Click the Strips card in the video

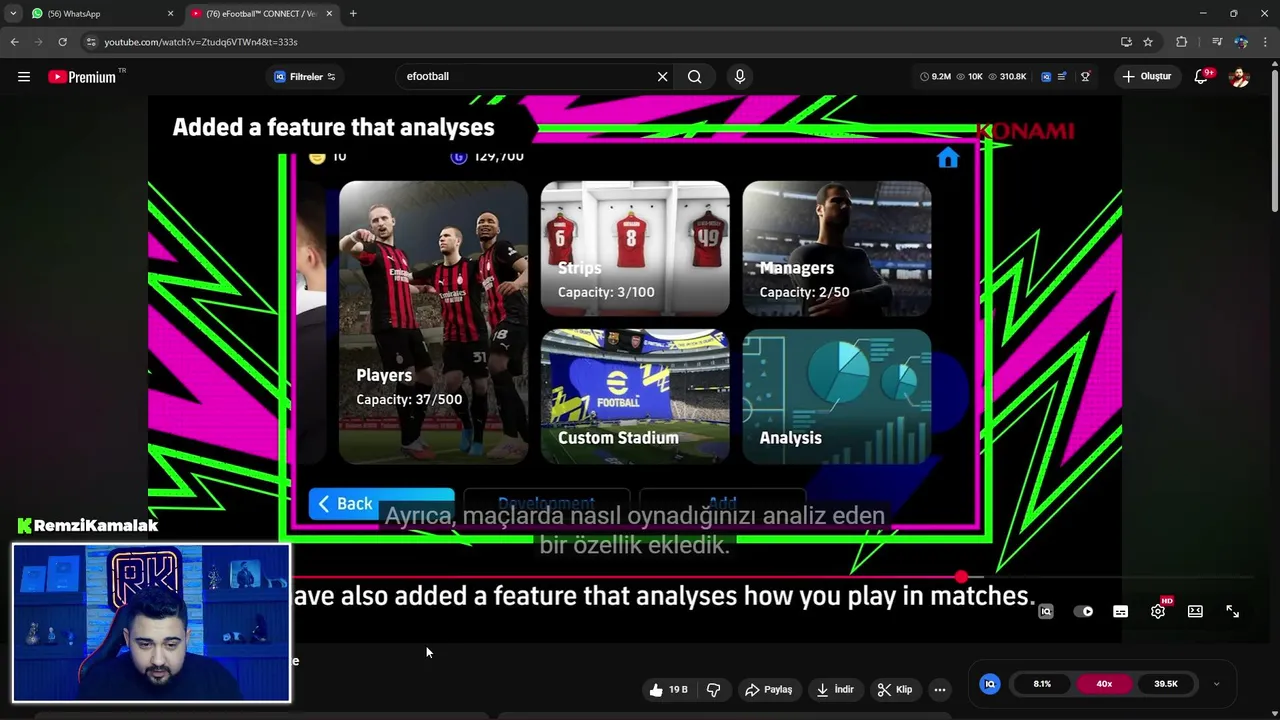pos(635,248)
